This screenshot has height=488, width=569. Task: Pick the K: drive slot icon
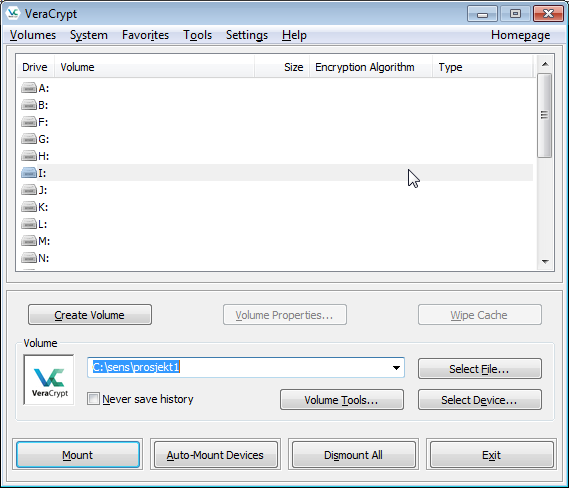tap(29, 207)
